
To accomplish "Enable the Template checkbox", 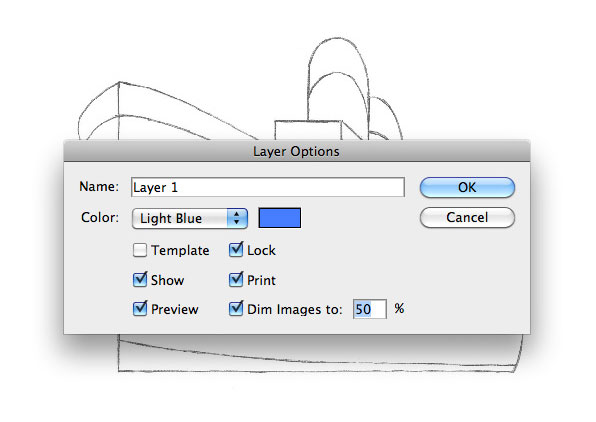I will pyautogui.click(x=140, y=251).
